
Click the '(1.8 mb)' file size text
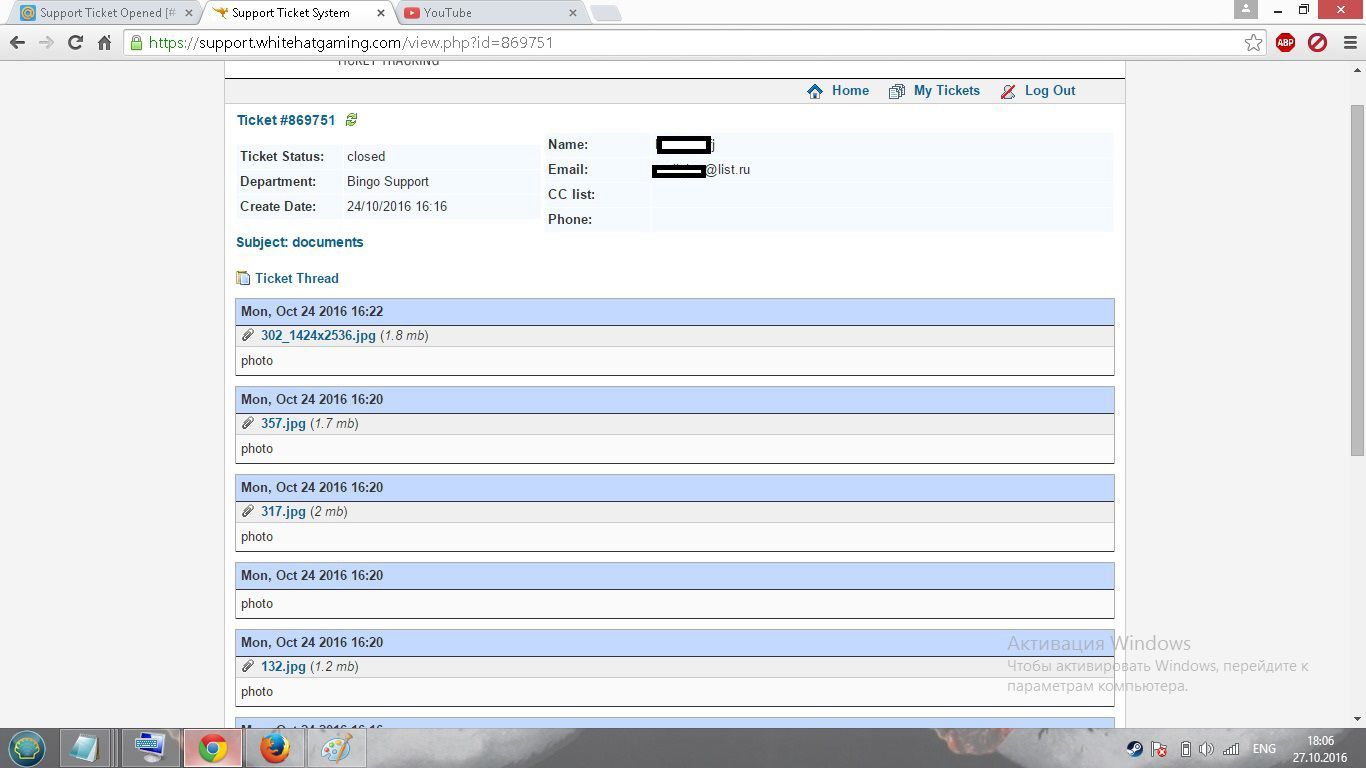point(405,336)
